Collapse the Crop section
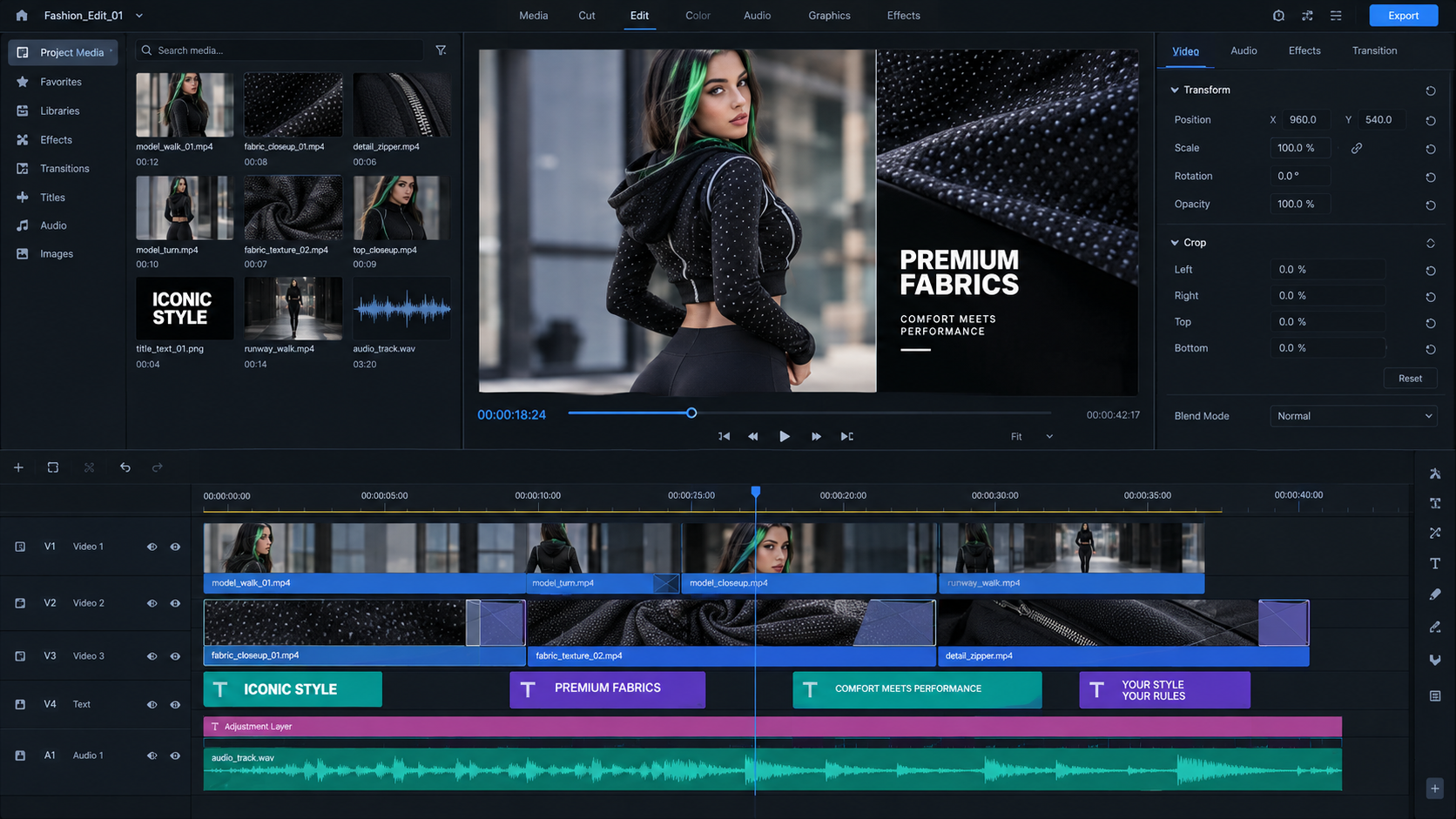The image size is (1456, 819). pyautogui.click(x=1175, y=243)
